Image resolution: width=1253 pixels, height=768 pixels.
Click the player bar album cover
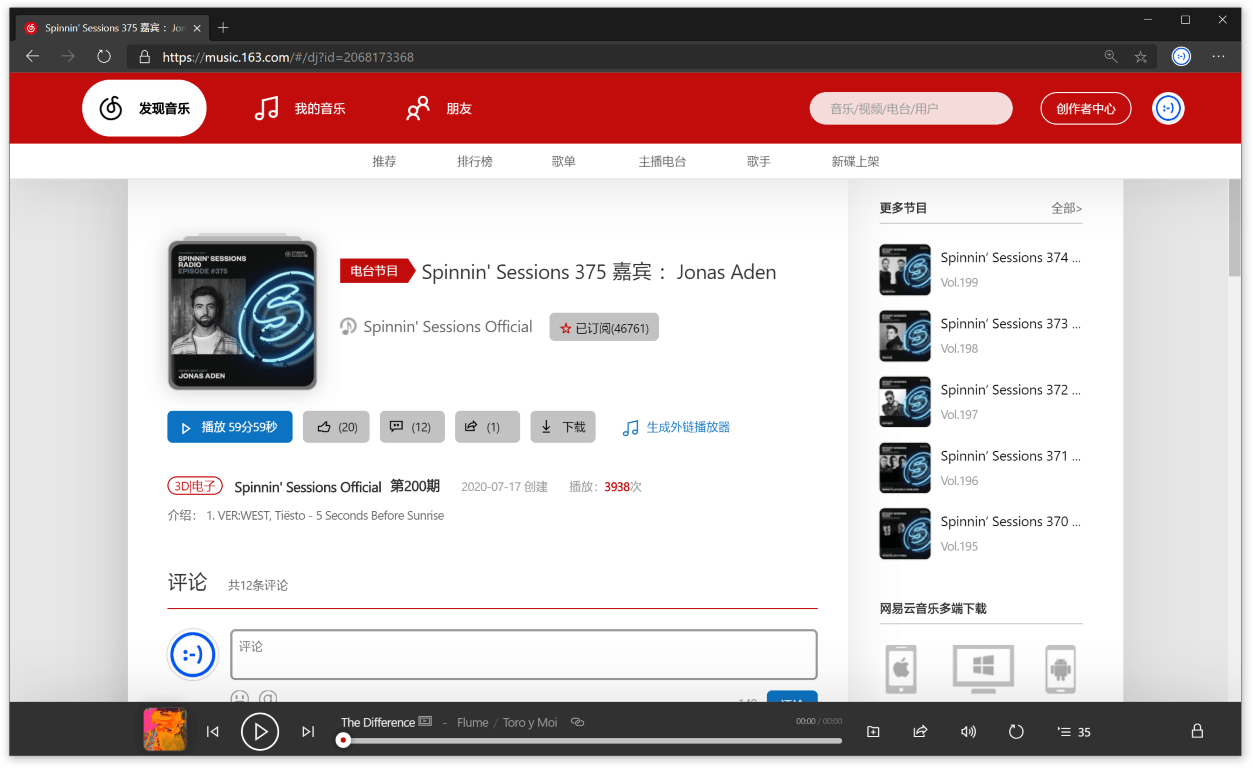coord(164,729)
